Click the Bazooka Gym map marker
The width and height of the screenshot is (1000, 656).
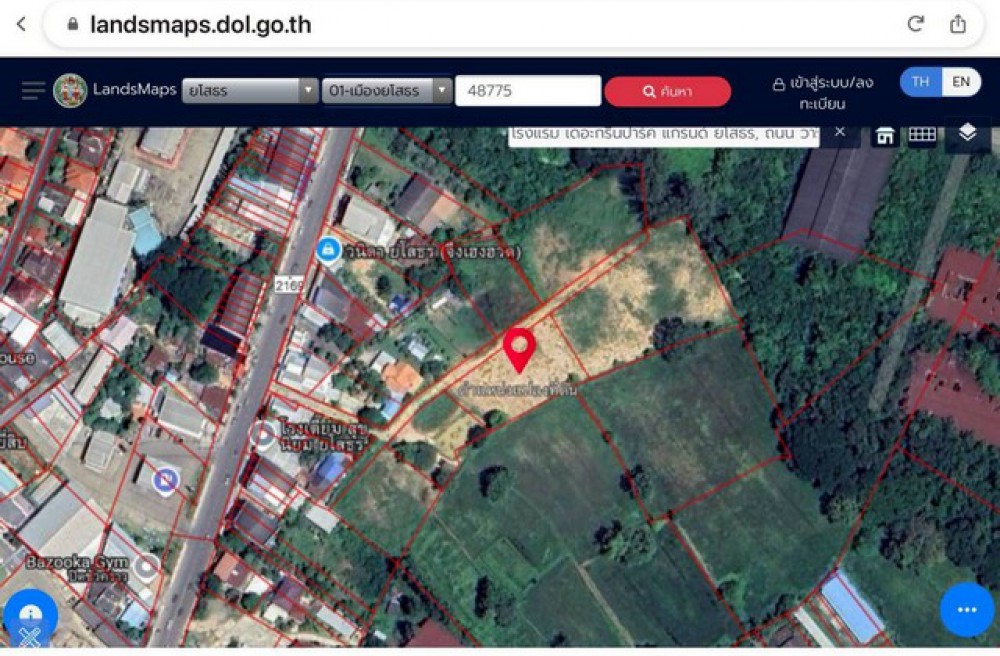(147, 566)
